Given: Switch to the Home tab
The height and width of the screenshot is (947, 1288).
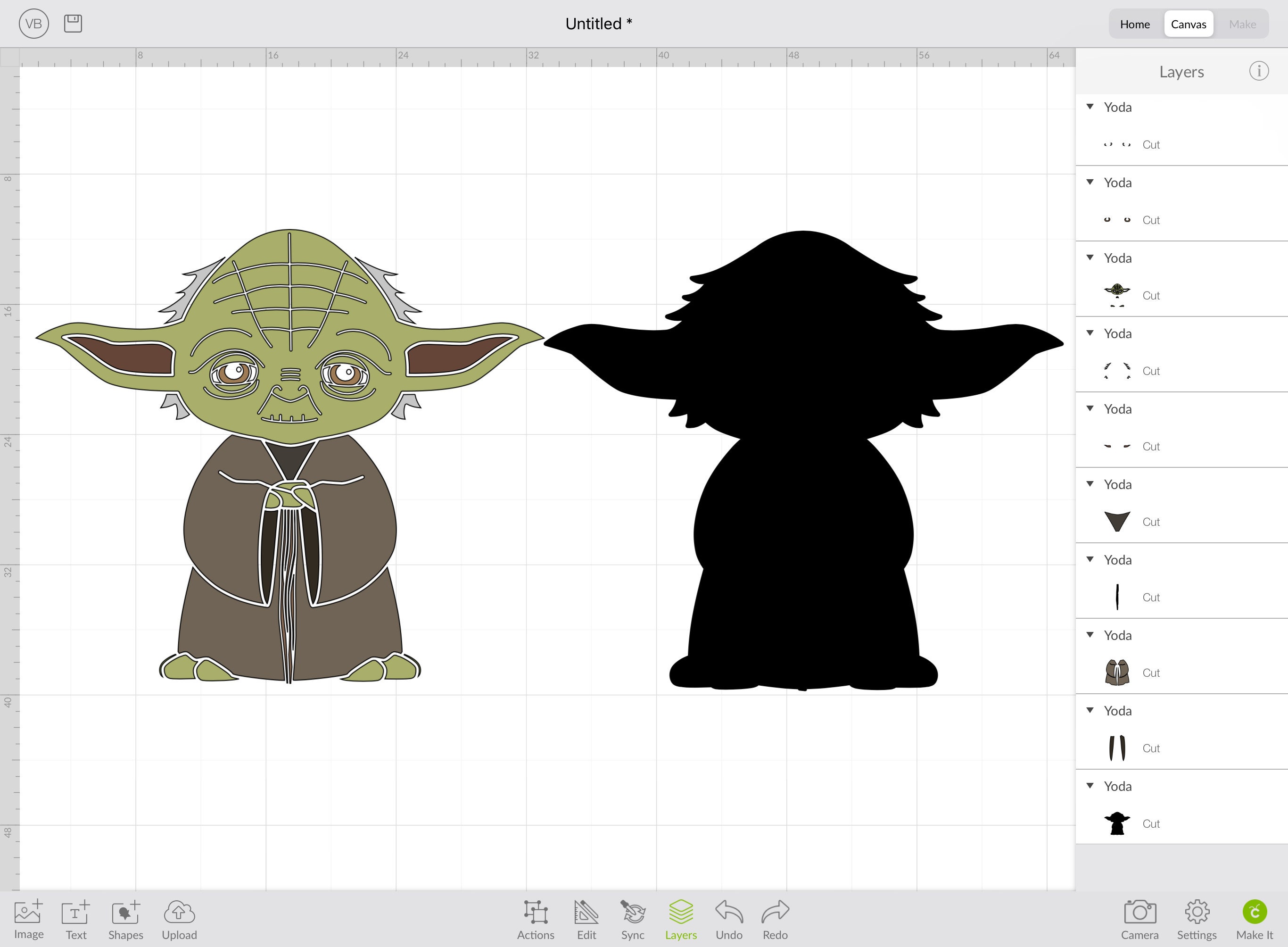Looking at the screenshot, I should coord(1135,24).
